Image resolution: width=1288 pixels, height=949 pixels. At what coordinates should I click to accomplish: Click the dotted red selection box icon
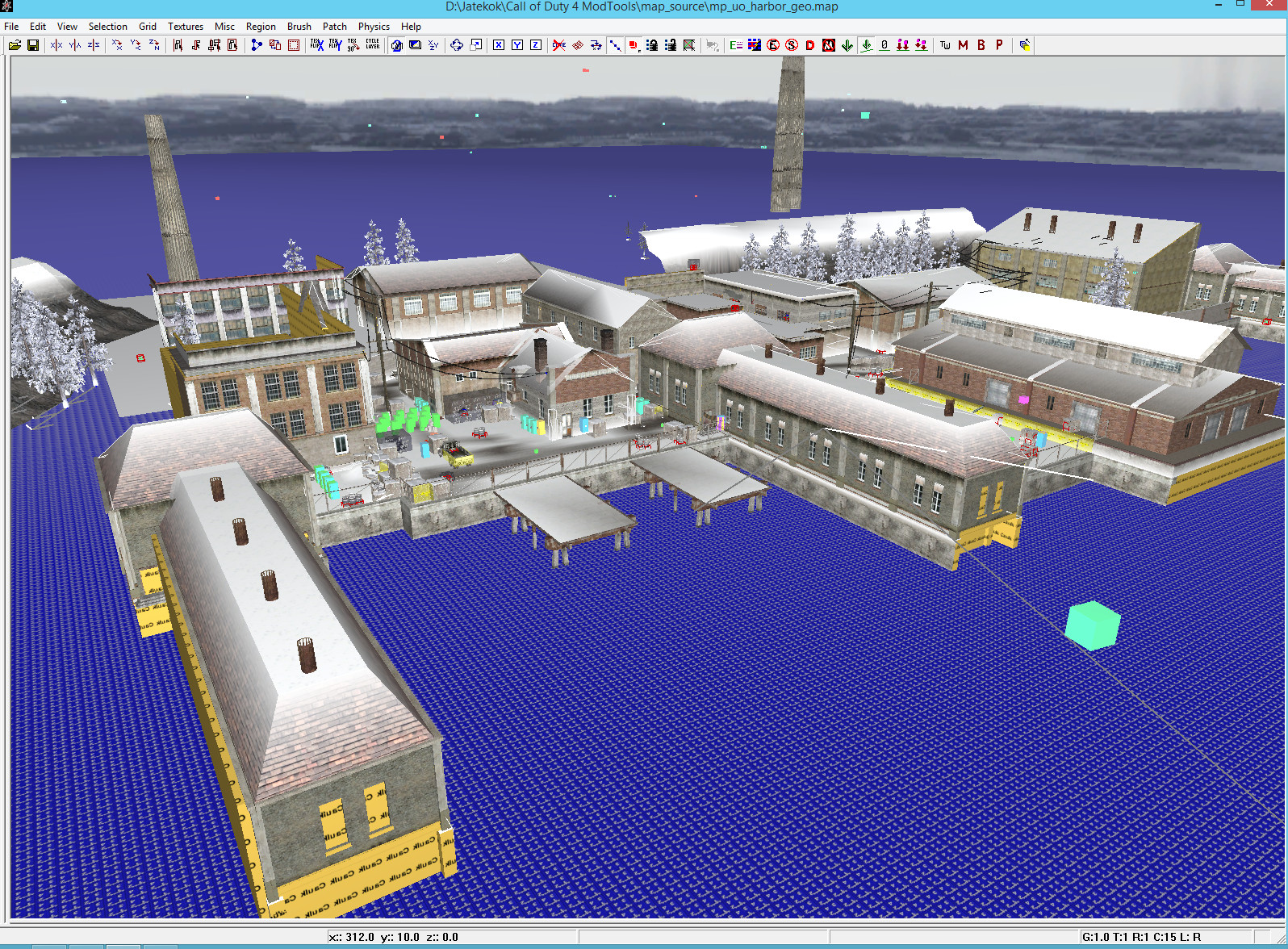pos(294,45)
